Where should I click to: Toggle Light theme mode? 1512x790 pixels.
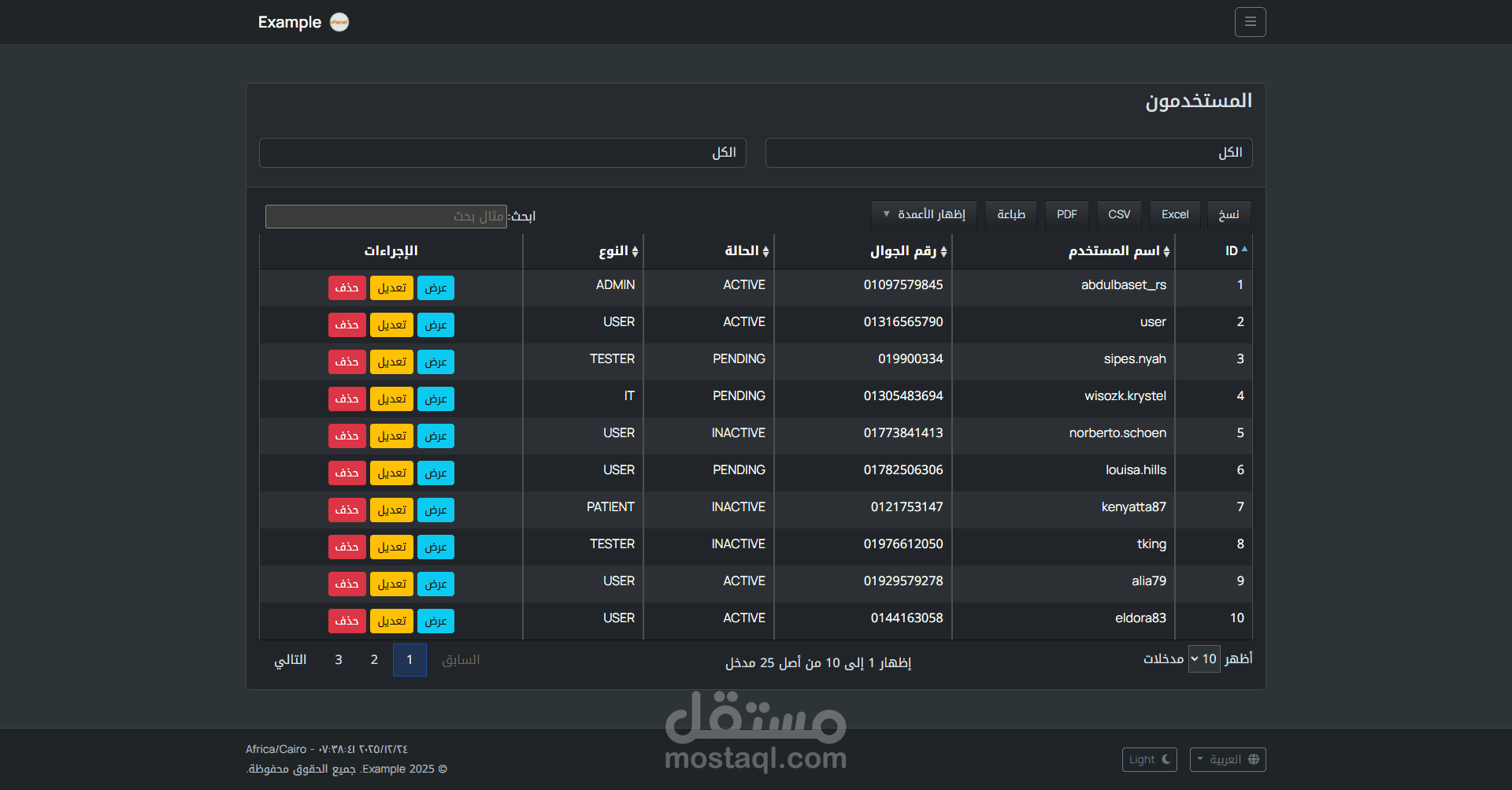pos(1150,759)
